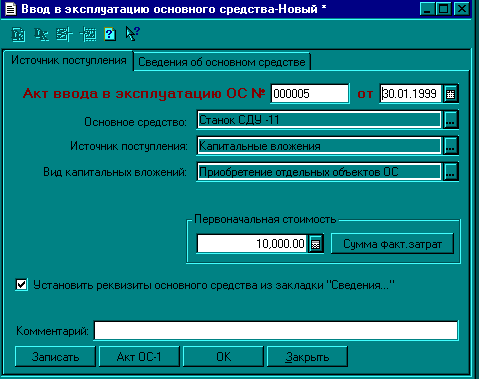The height and width of the screenshot is (379, 479).
Task: Click the 'Акт ОС-1' button
Action: coord(139,357)
